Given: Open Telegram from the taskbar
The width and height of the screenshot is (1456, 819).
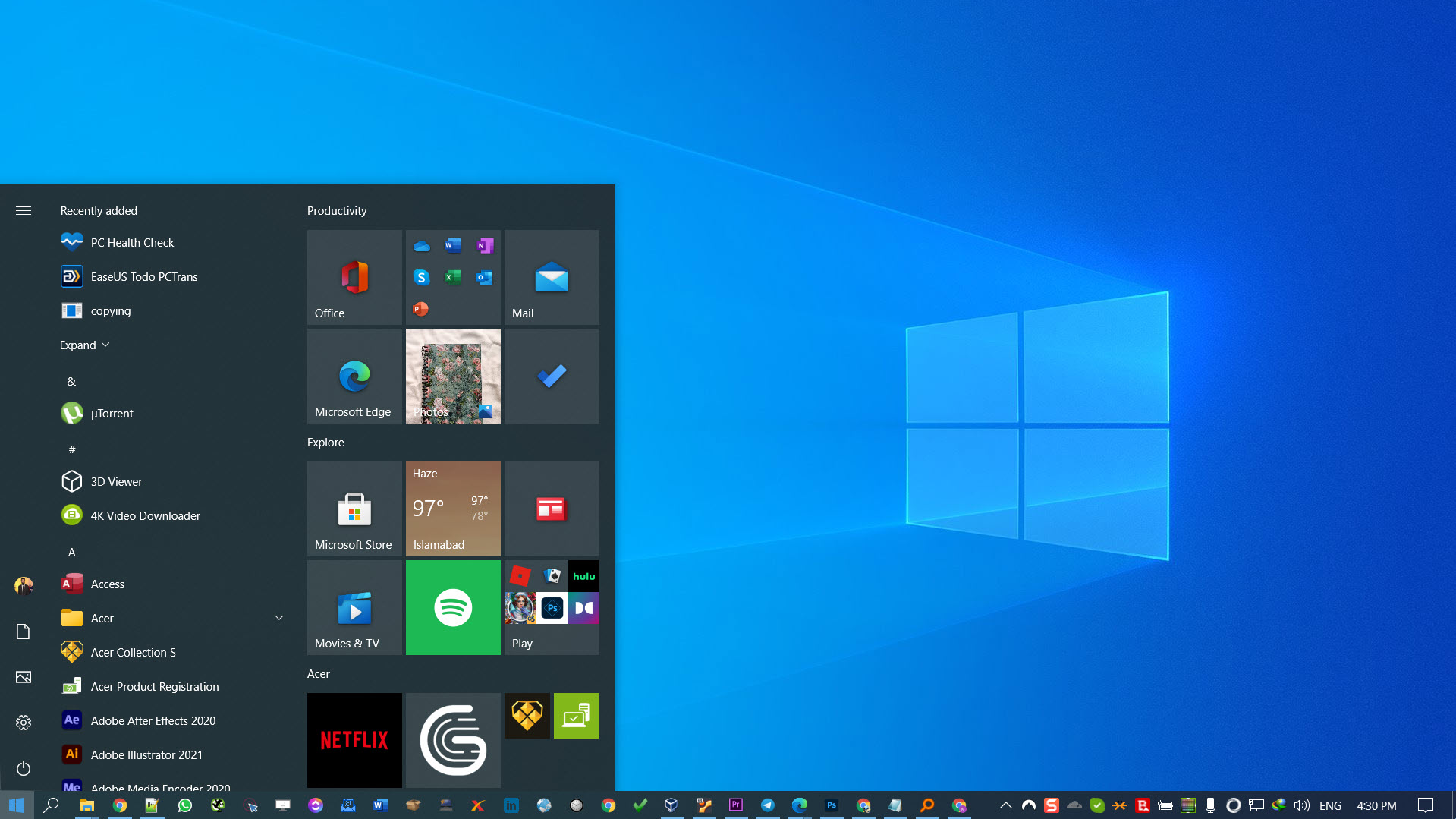Looking at the screenshot, I should tap(768, 805).
